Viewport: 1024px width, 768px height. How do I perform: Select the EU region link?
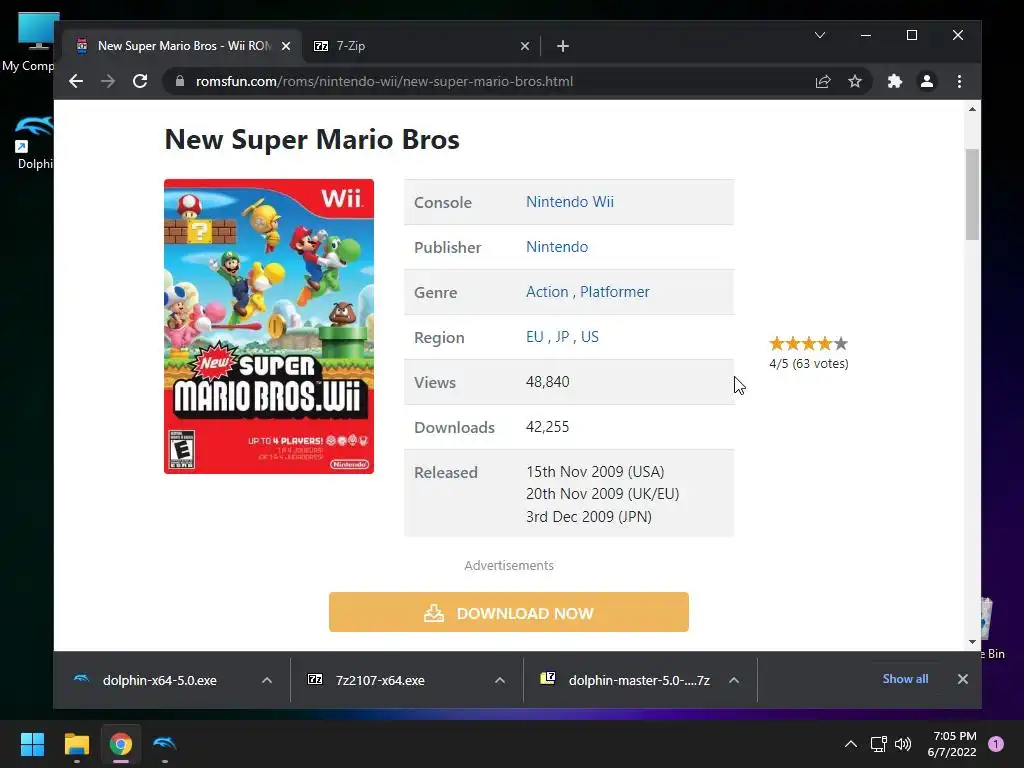point(534,337)
